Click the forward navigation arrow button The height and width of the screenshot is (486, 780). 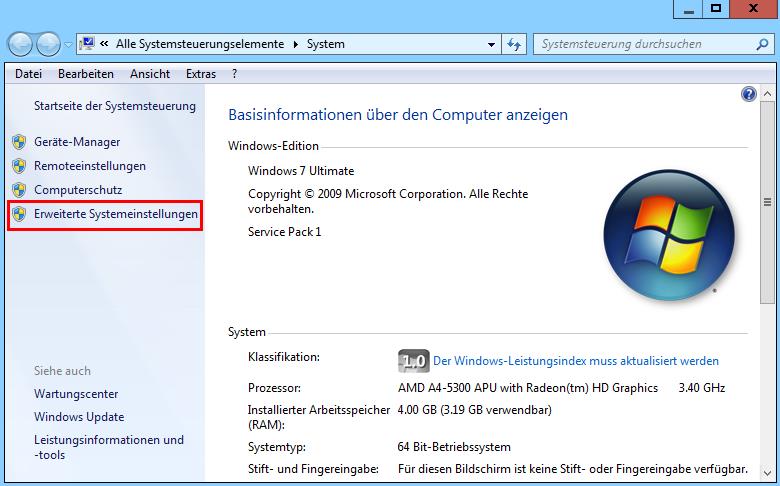[48, 44]
